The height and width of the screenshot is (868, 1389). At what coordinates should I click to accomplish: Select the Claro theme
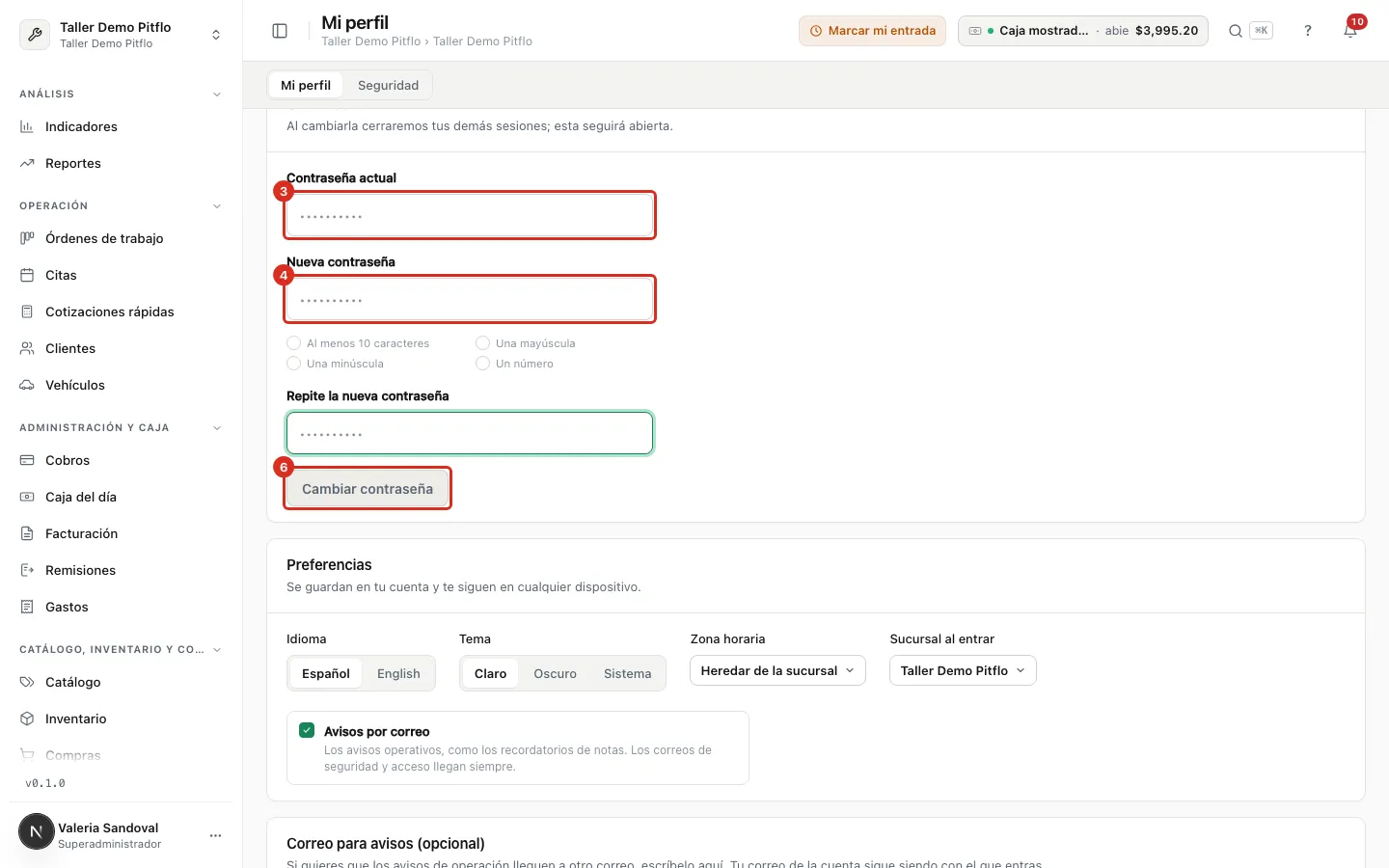[490, 673]
